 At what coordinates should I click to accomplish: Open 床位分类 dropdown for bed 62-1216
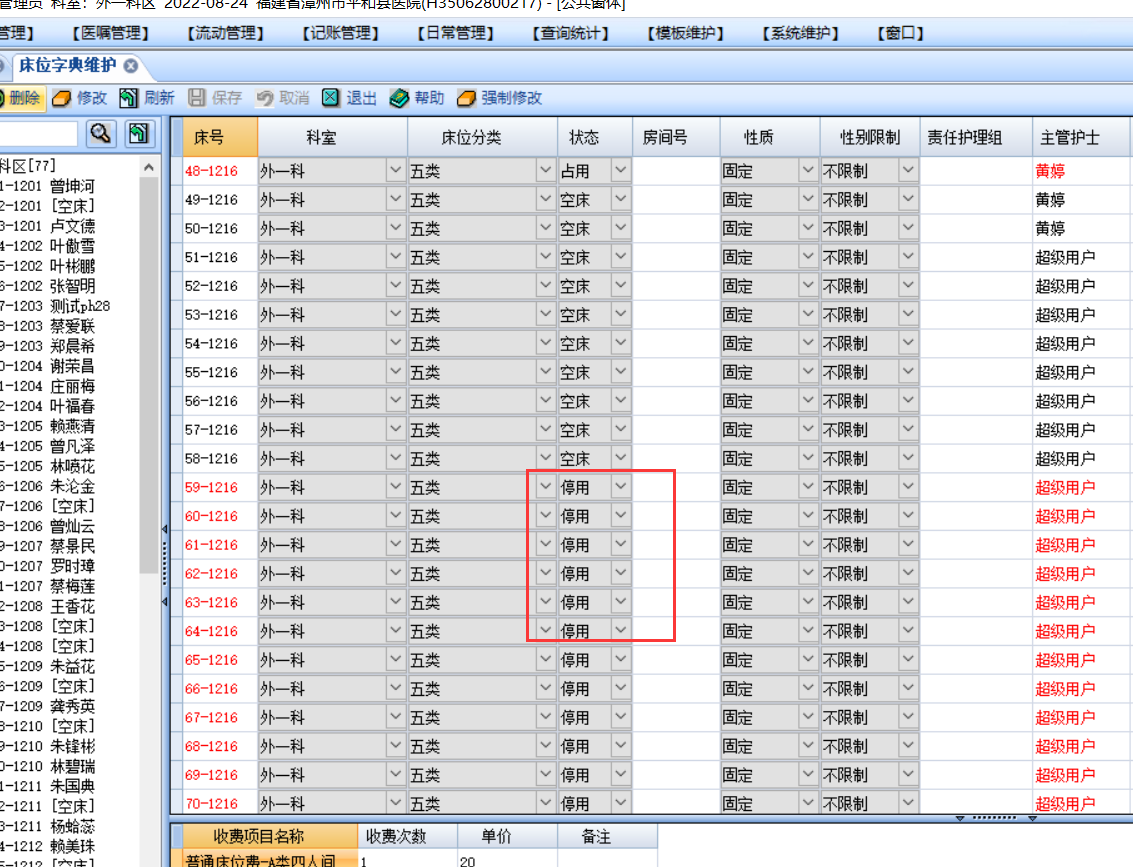tap(546, 573)
